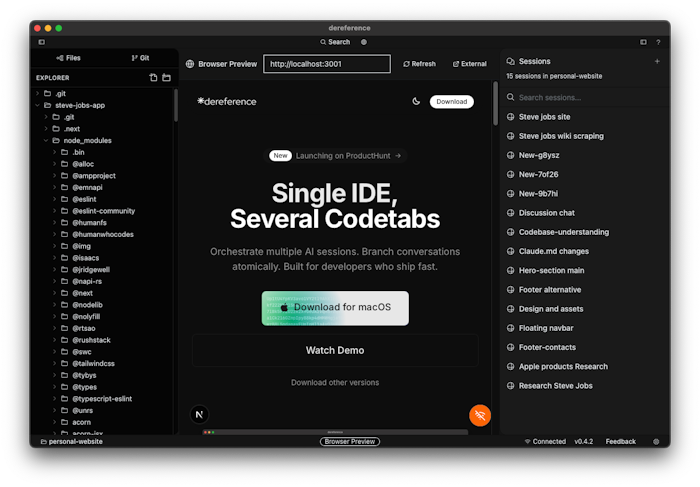Image resolution: width=700 pixels, height=487 pixels.
Task: Click the Discussion chat session icon
Action: click(x=511, y=213)
